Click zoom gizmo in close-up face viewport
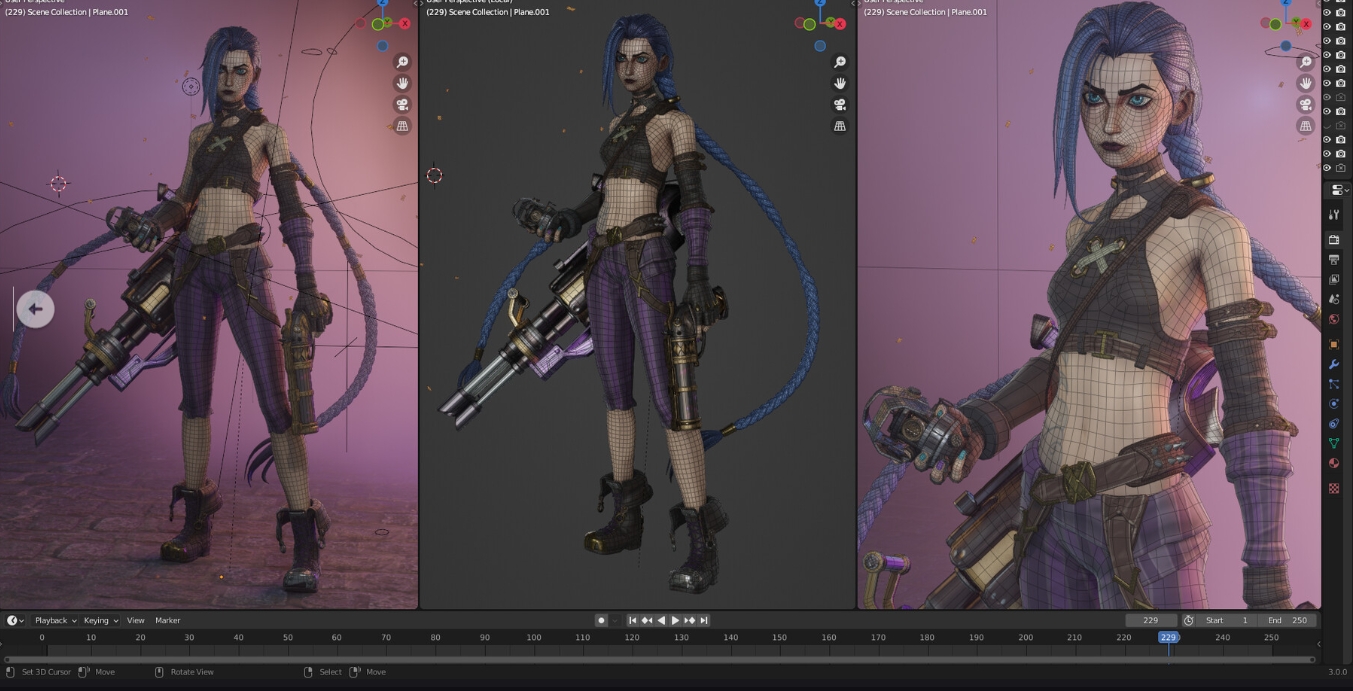 coord(1305,62)
